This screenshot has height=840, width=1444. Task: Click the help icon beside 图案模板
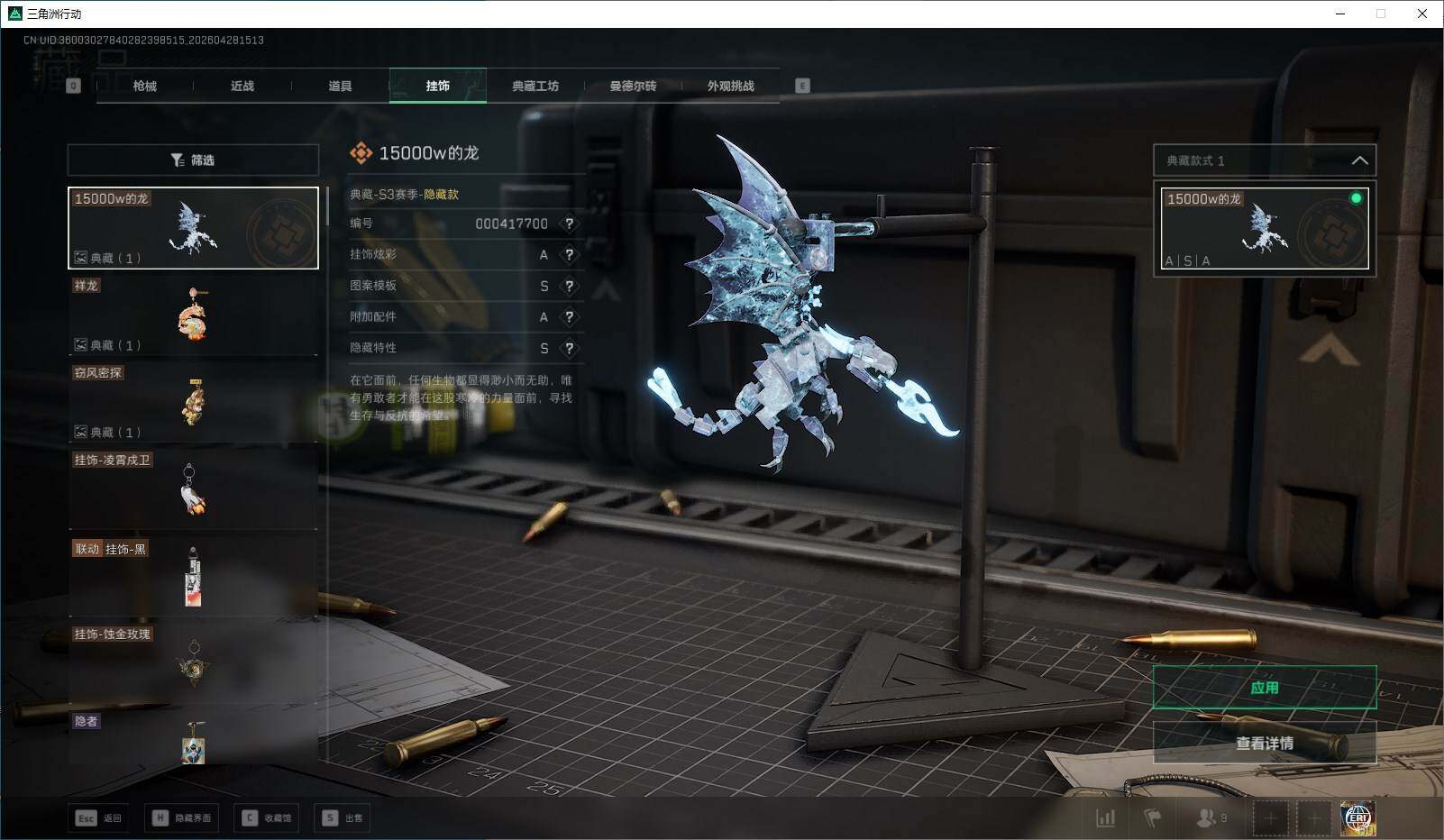pyautogui.click(x=569, y=286)
